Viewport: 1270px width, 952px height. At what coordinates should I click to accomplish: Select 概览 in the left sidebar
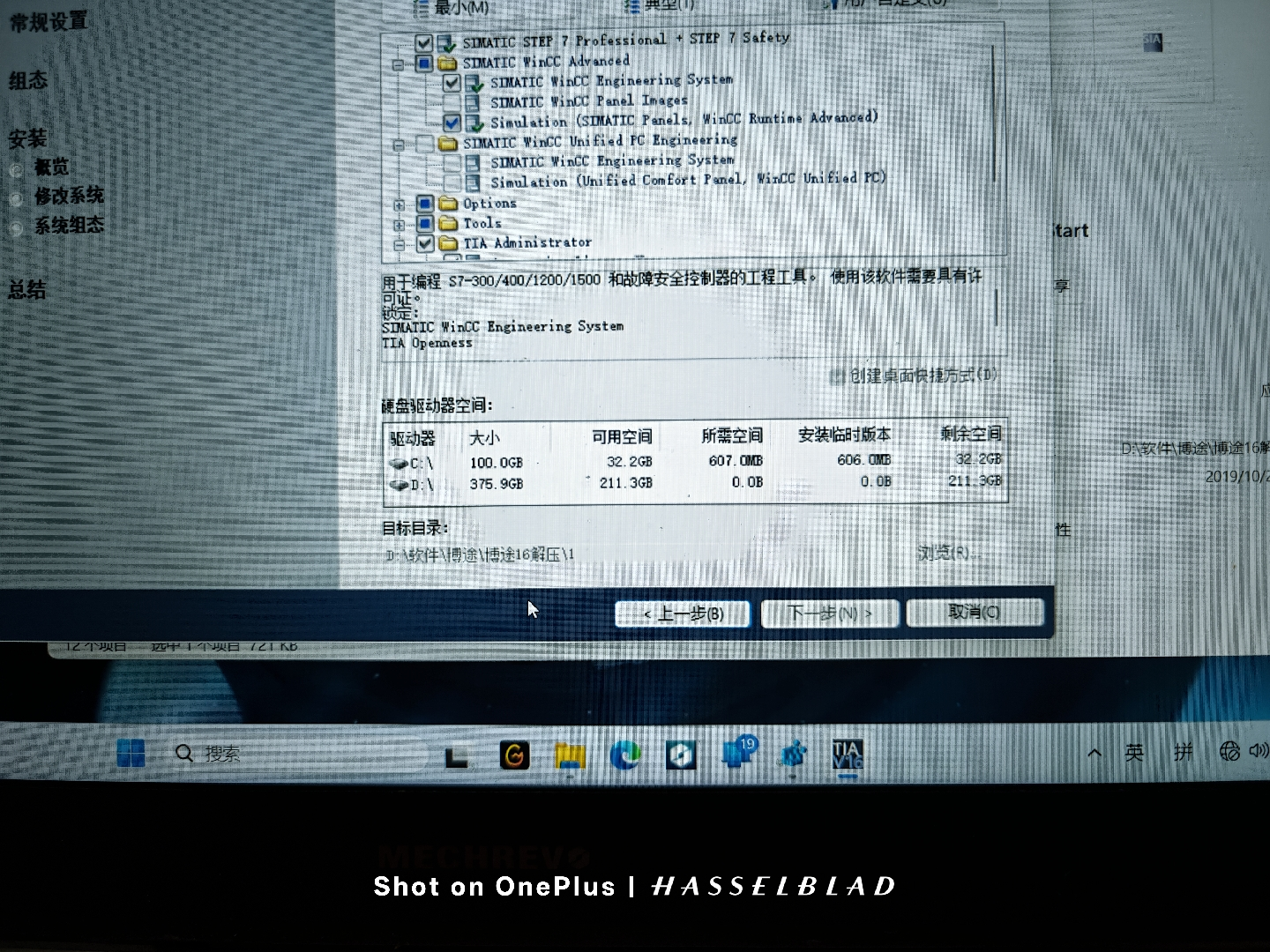[51, 167]
